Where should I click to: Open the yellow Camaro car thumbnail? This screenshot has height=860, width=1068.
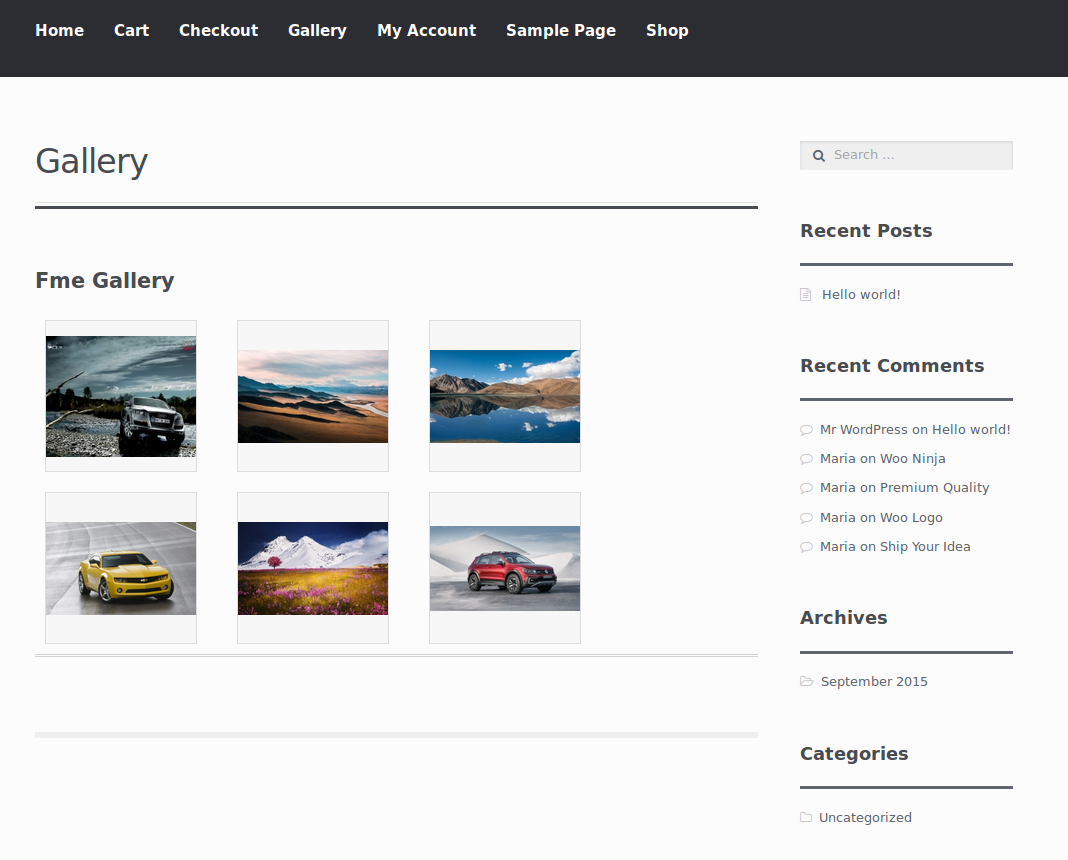click(121, 569)
